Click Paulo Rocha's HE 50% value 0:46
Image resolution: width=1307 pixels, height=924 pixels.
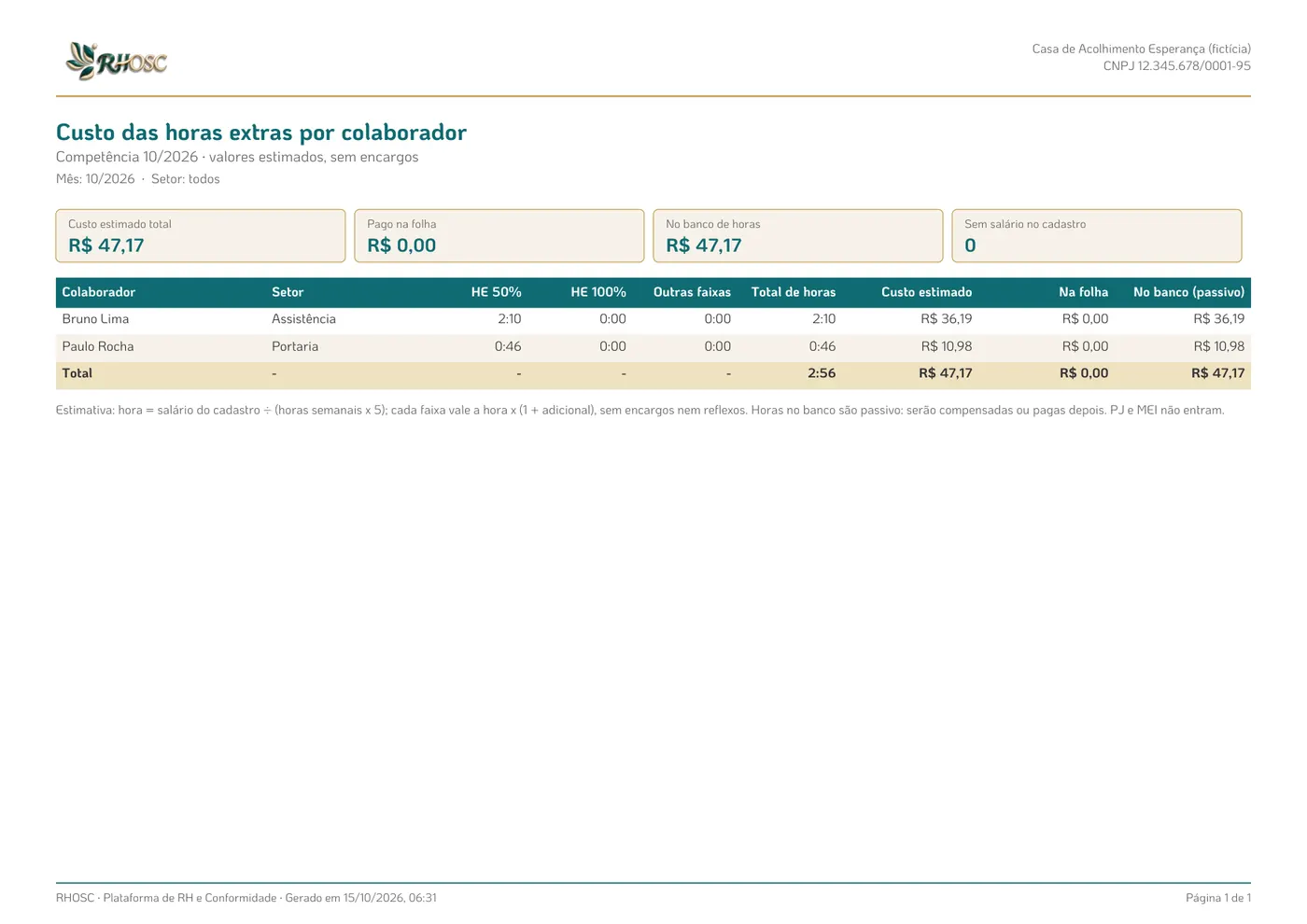pos(508,346)
